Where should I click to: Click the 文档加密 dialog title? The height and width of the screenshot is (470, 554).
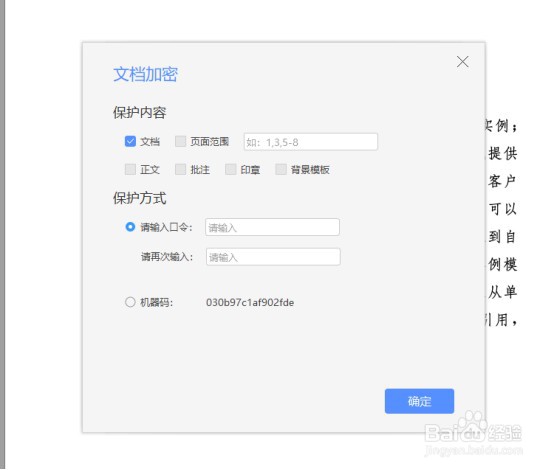click(146, 74)
